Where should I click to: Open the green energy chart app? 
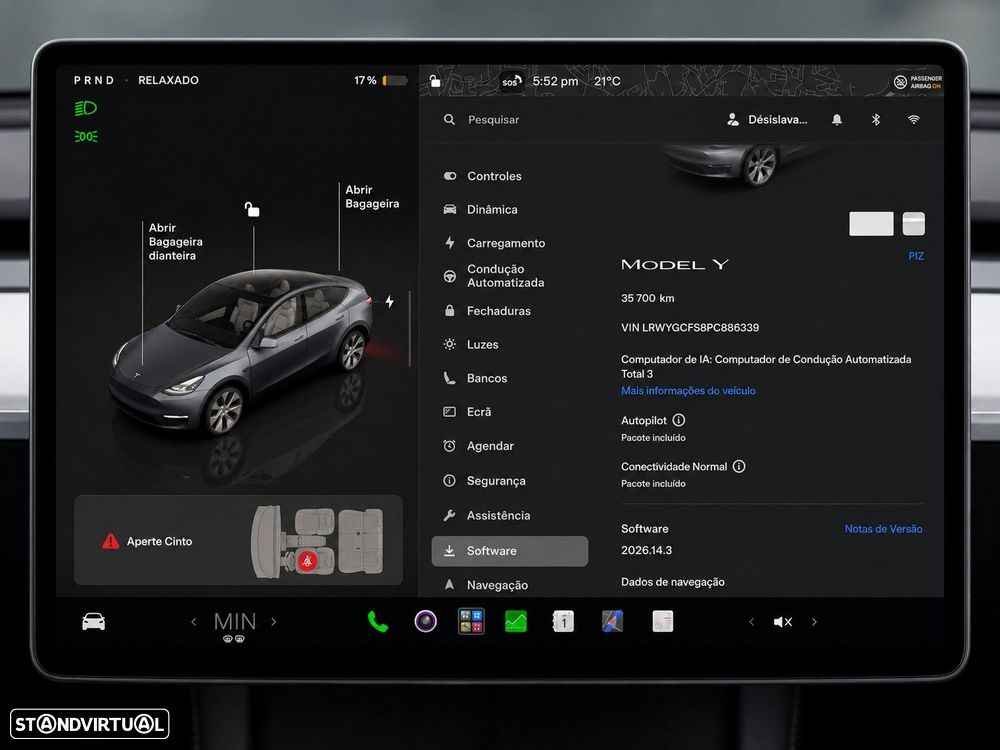516,621
